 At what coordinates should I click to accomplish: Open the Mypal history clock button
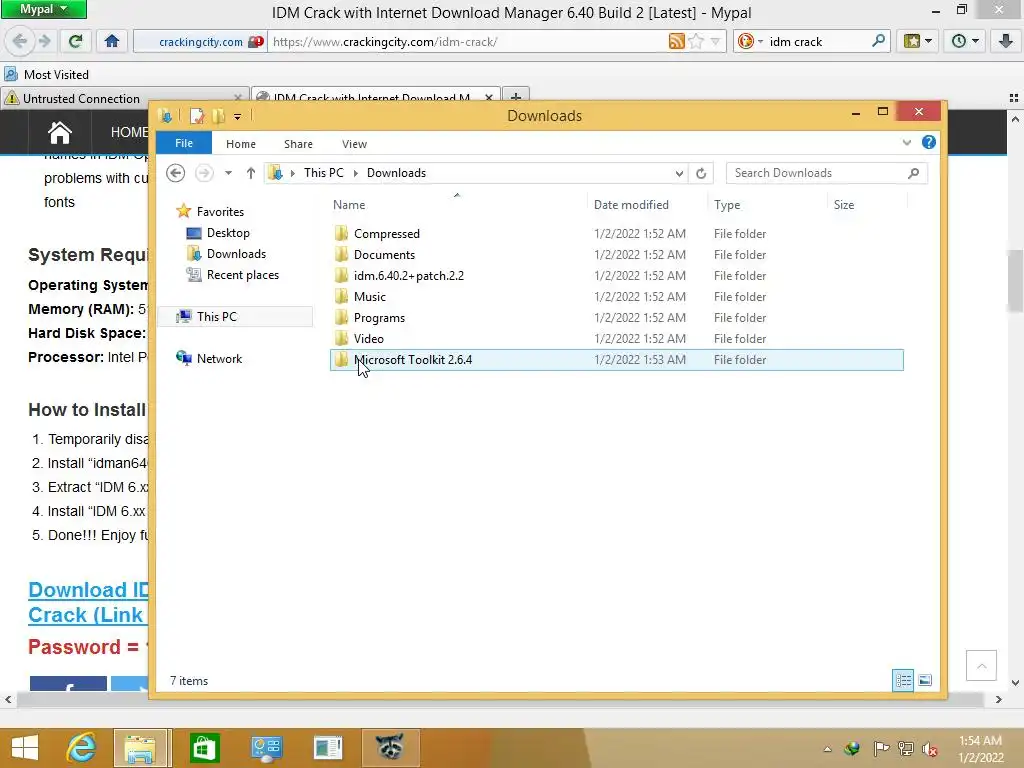[964, 41]
